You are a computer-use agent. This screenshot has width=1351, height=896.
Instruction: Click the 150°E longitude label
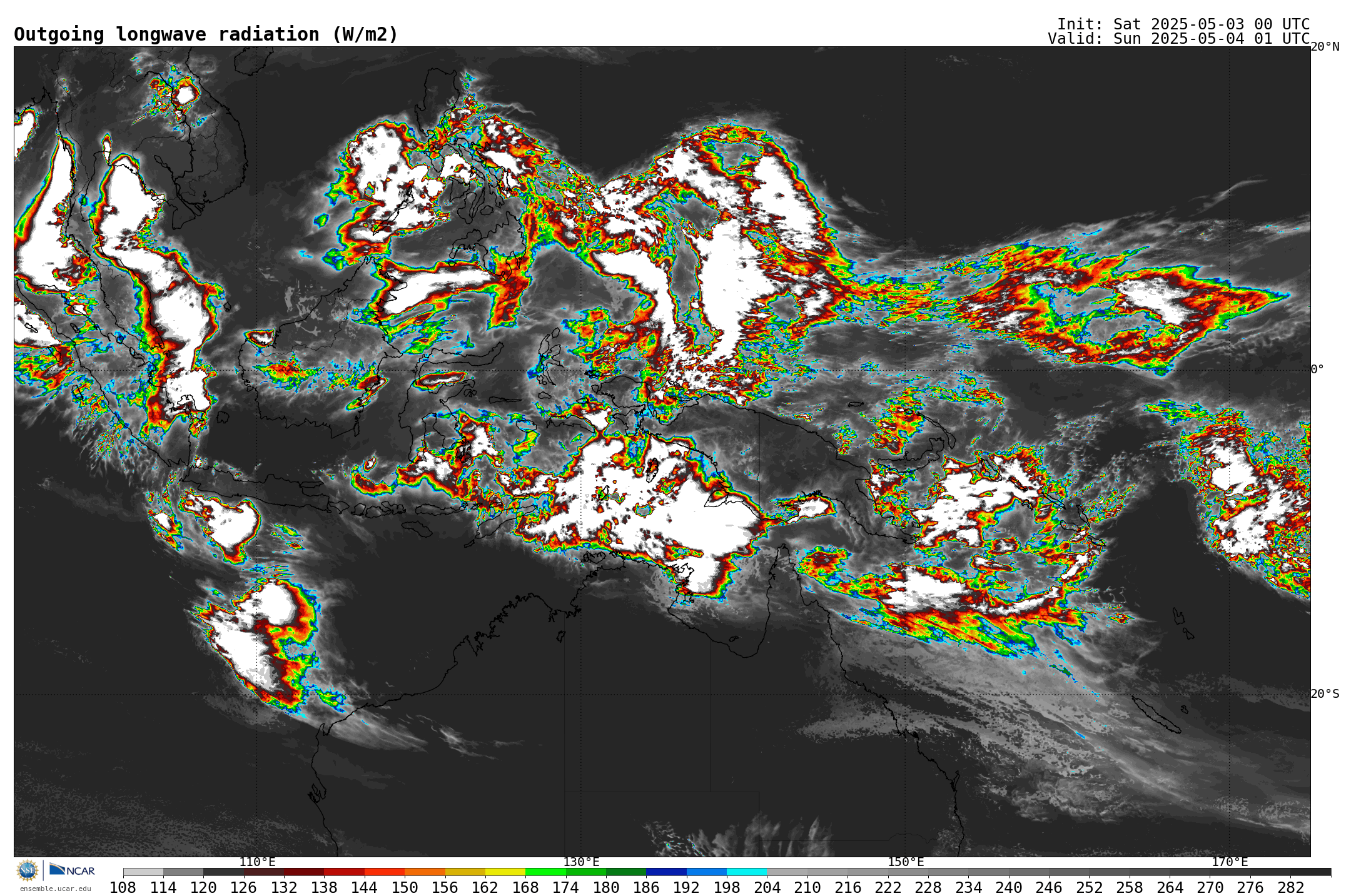coord(906,862)
